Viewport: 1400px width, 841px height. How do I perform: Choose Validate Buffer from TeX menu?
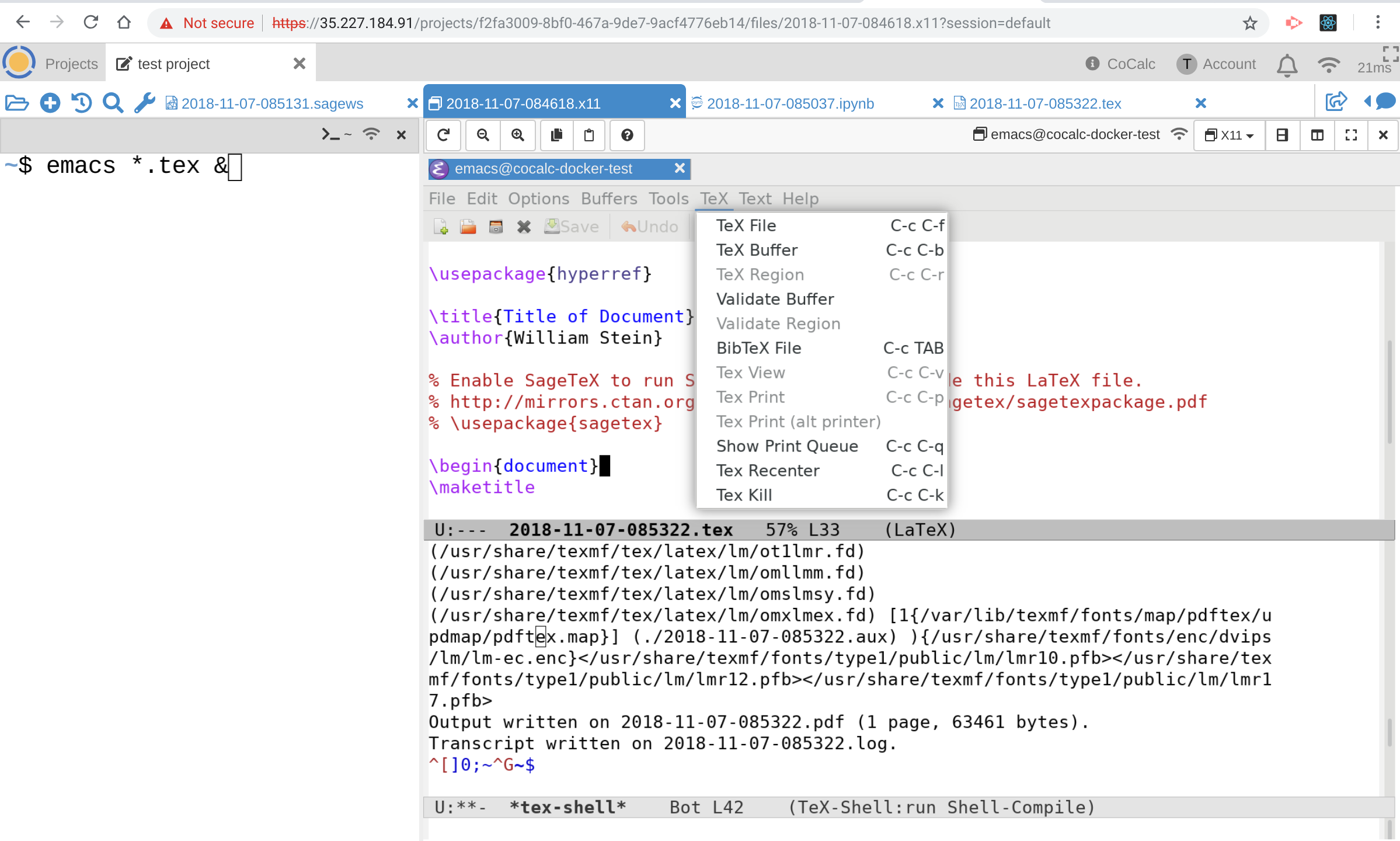pos(775,299)
